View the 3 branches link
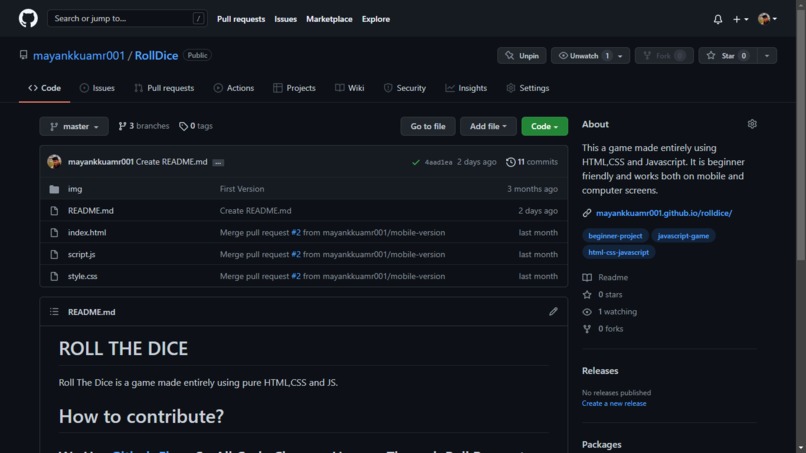 pos(143,126)
